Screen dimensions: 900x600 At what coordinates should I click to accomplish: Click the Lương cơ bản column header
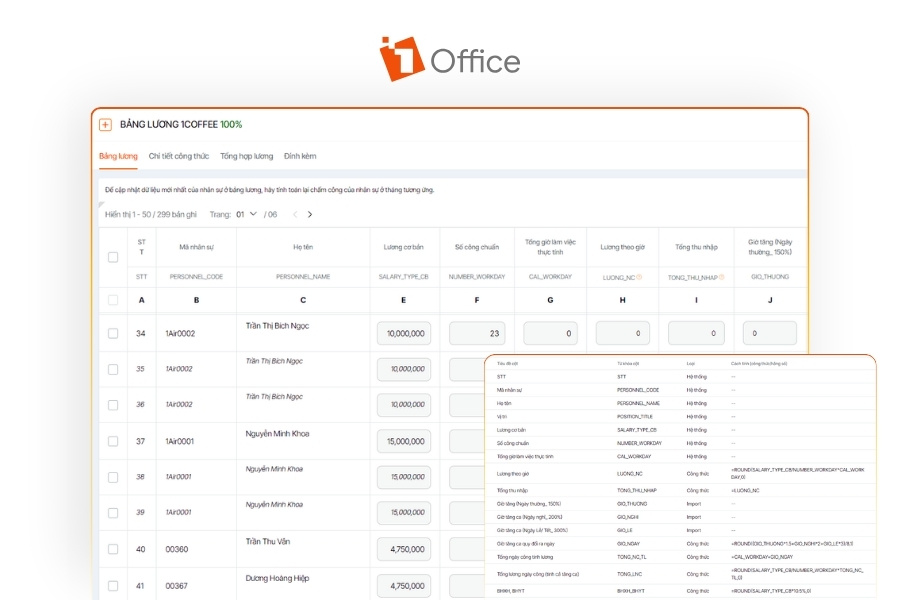point(404,247)
